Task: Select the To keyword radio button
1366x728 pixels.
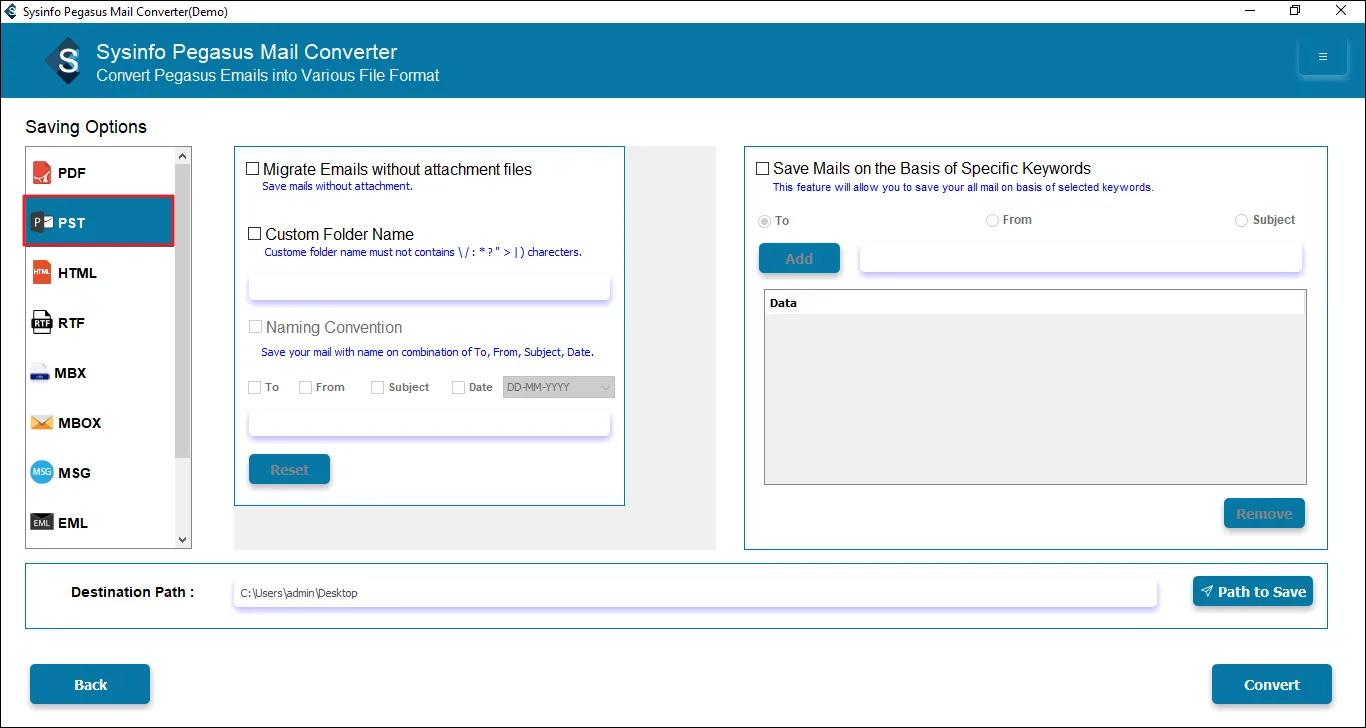Action: click(766, 221)
